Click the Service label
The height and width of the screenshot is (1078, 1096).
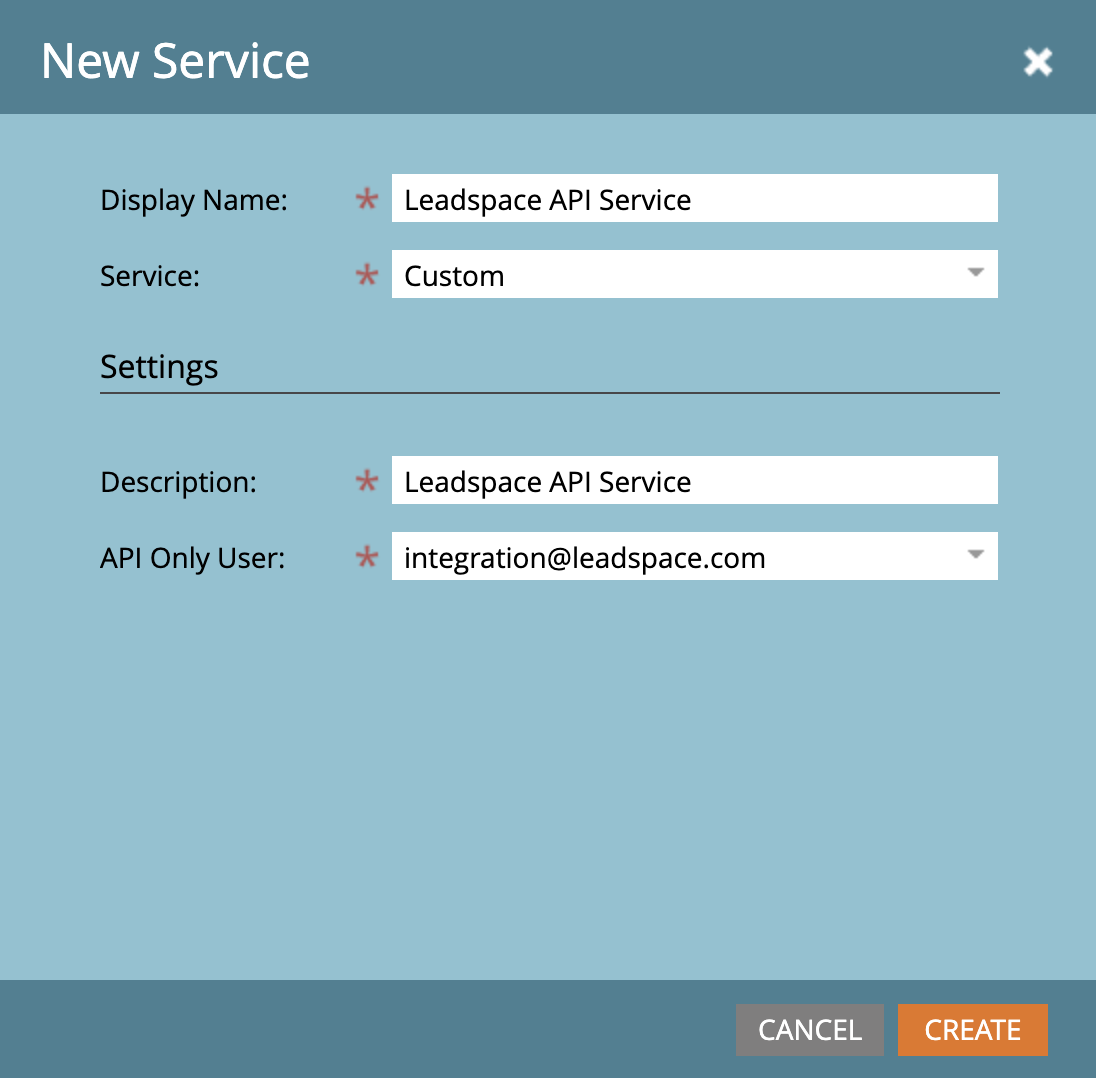point(150,276)
